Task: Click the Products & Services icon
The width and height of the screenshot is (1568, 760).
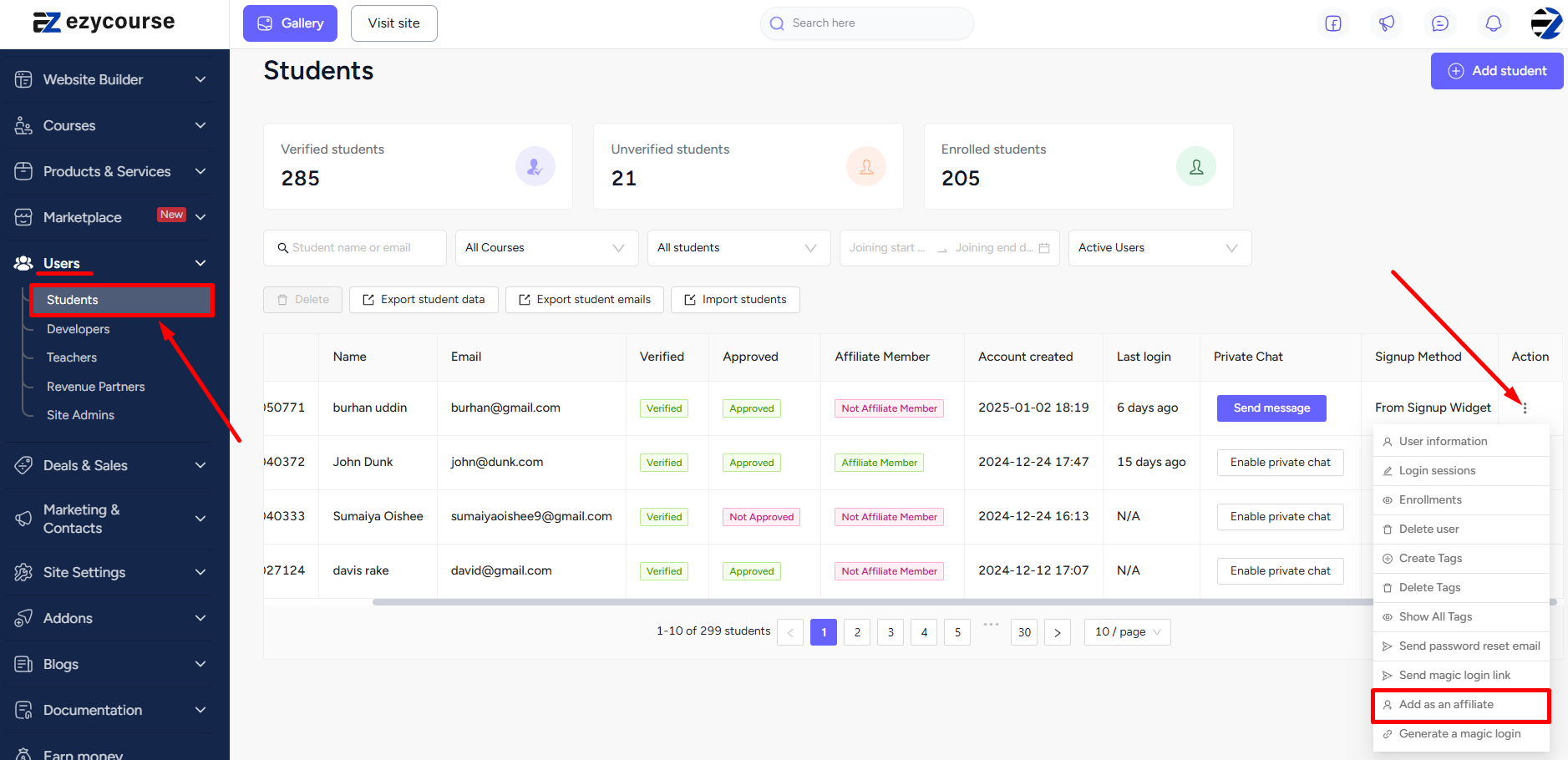Action: [x=23, y=171]
